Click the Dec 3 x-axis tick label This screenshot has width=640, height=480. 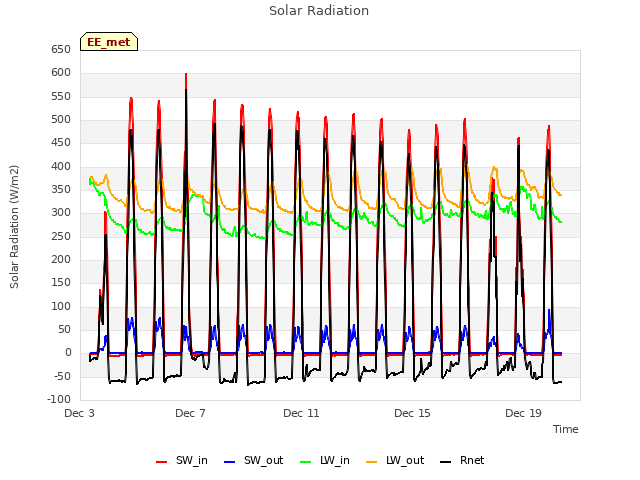pos(80,413)
